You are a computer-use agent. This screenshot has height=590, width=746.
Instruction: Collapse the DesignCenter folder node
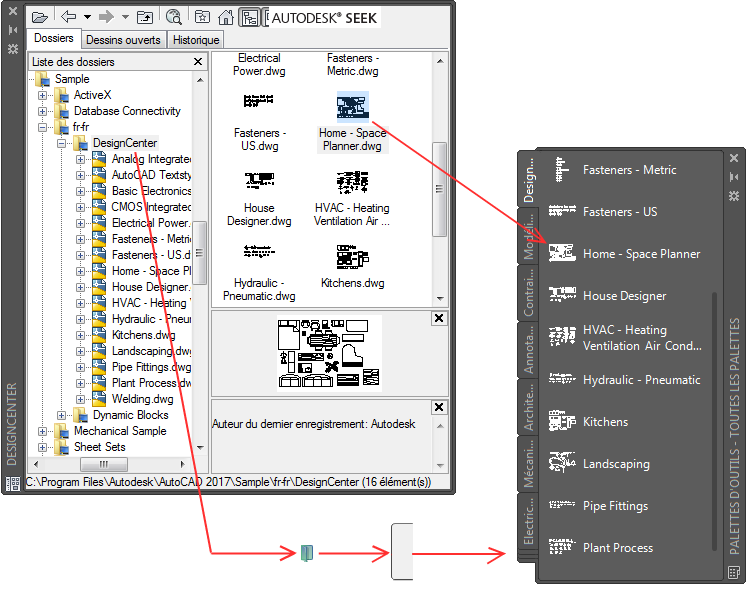61,143
